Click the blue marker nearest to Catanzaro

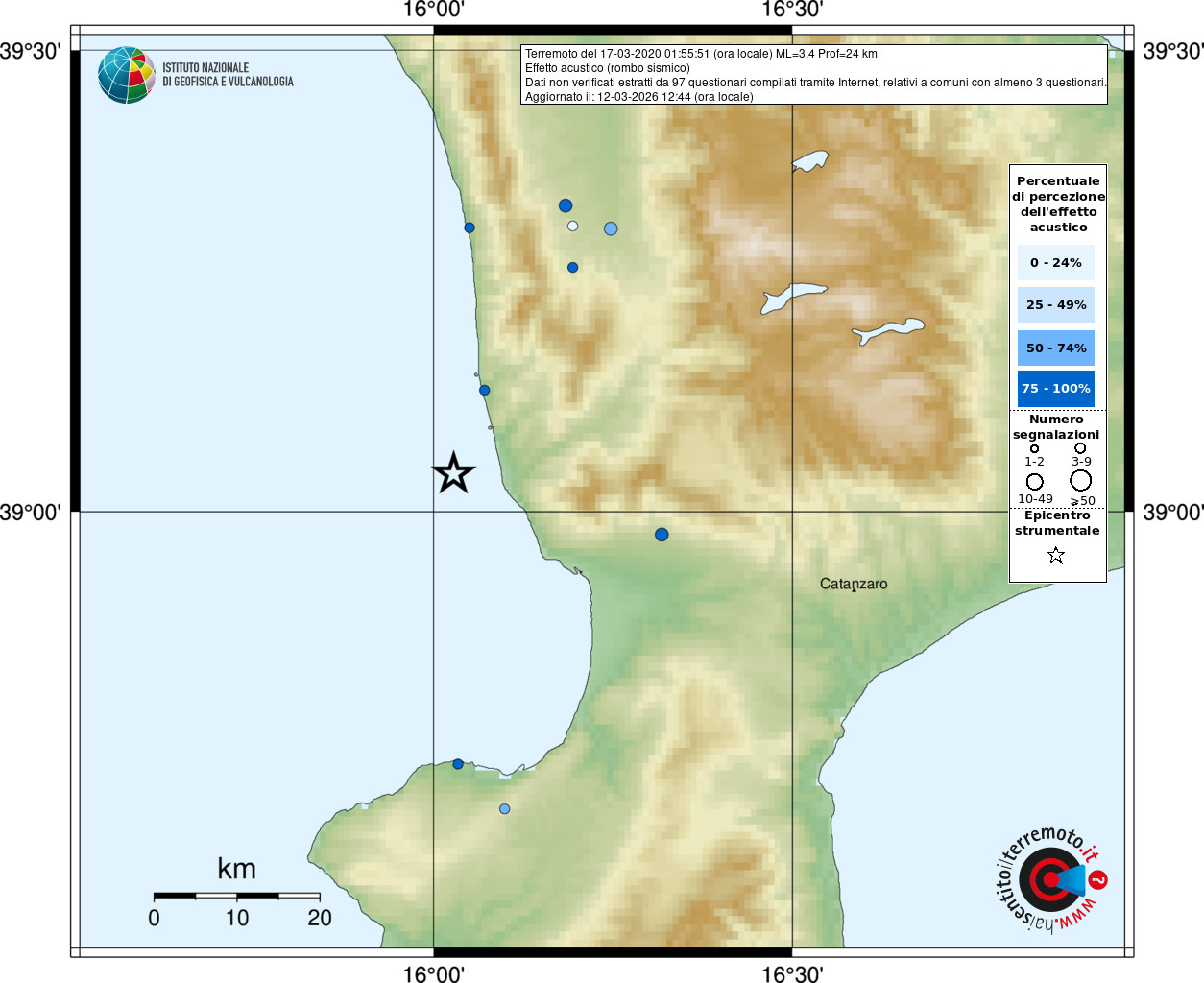[x=662, y=535]
